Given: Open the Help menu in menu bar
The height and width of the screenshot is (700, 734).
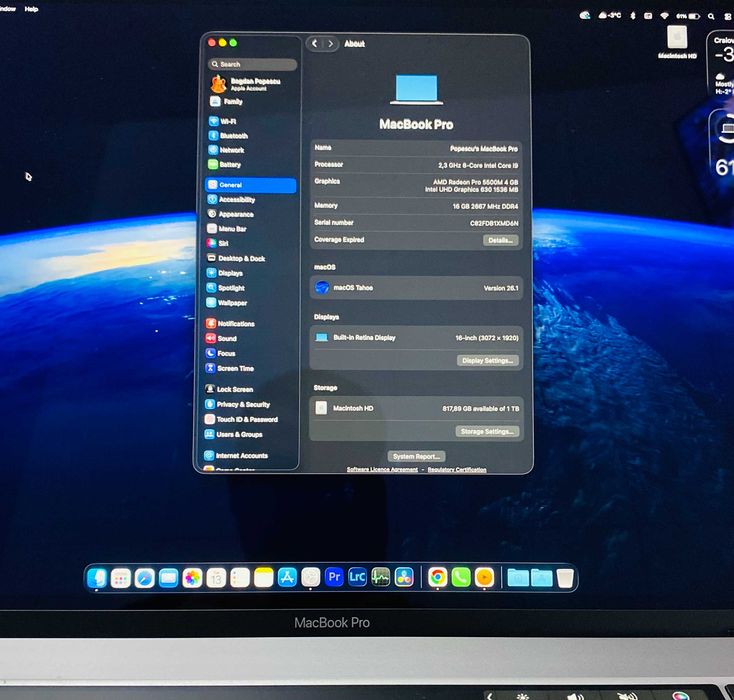Looking at the screenshot, I should tap(31, 9).
